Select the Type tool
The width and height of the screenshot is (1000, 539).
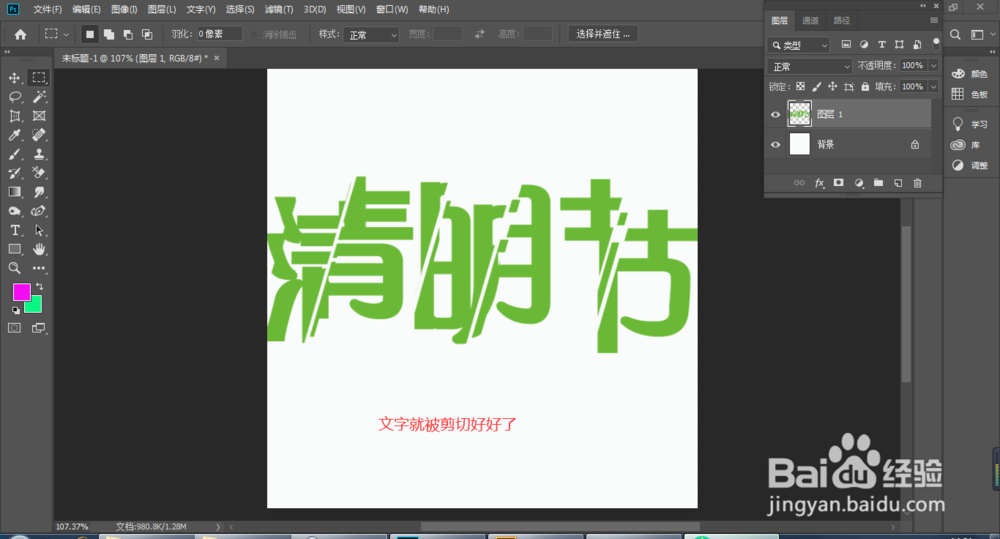pos(14,230)
